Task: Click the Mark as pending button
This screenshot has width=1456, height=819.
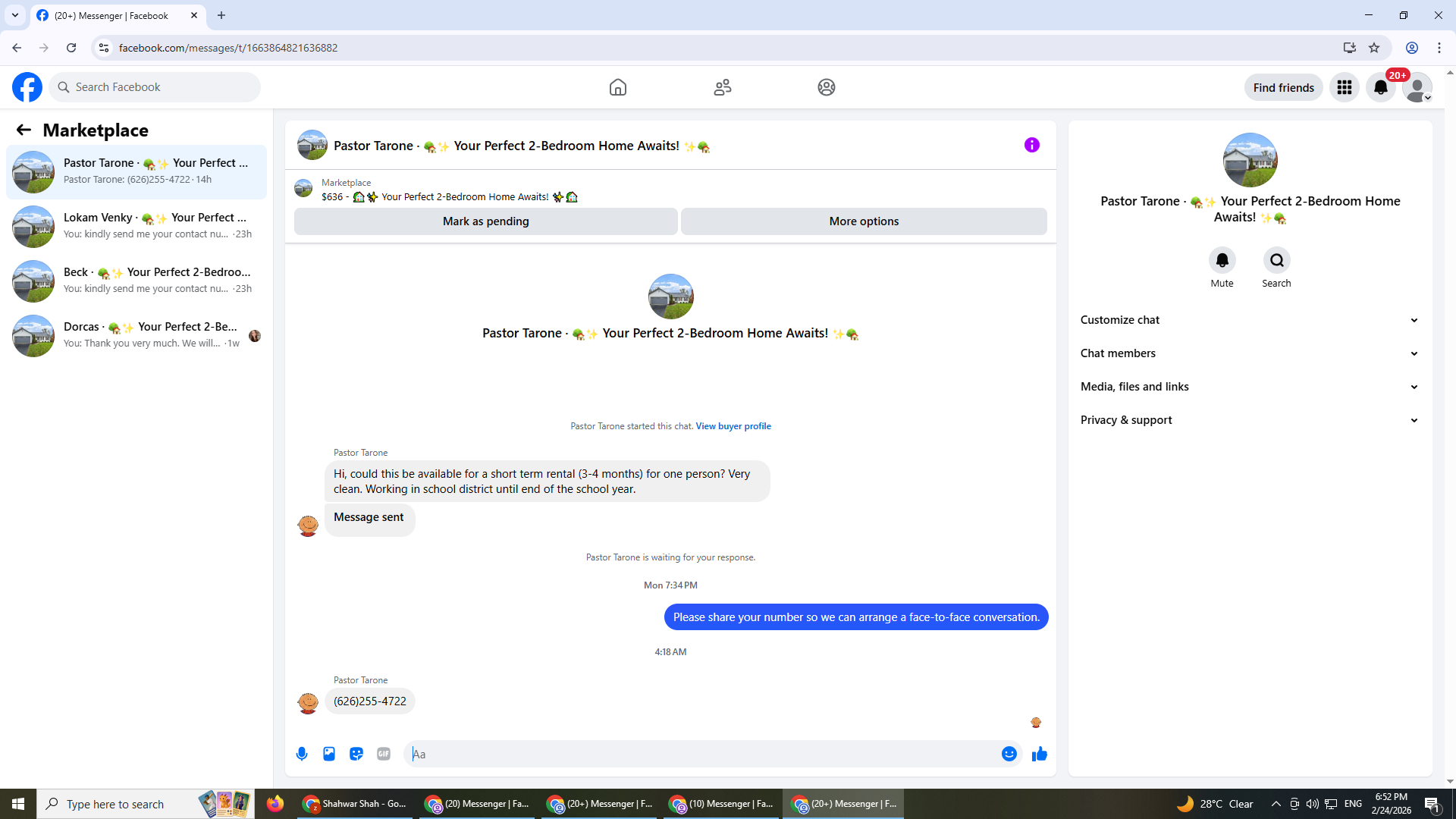Action: pos(485,221)
